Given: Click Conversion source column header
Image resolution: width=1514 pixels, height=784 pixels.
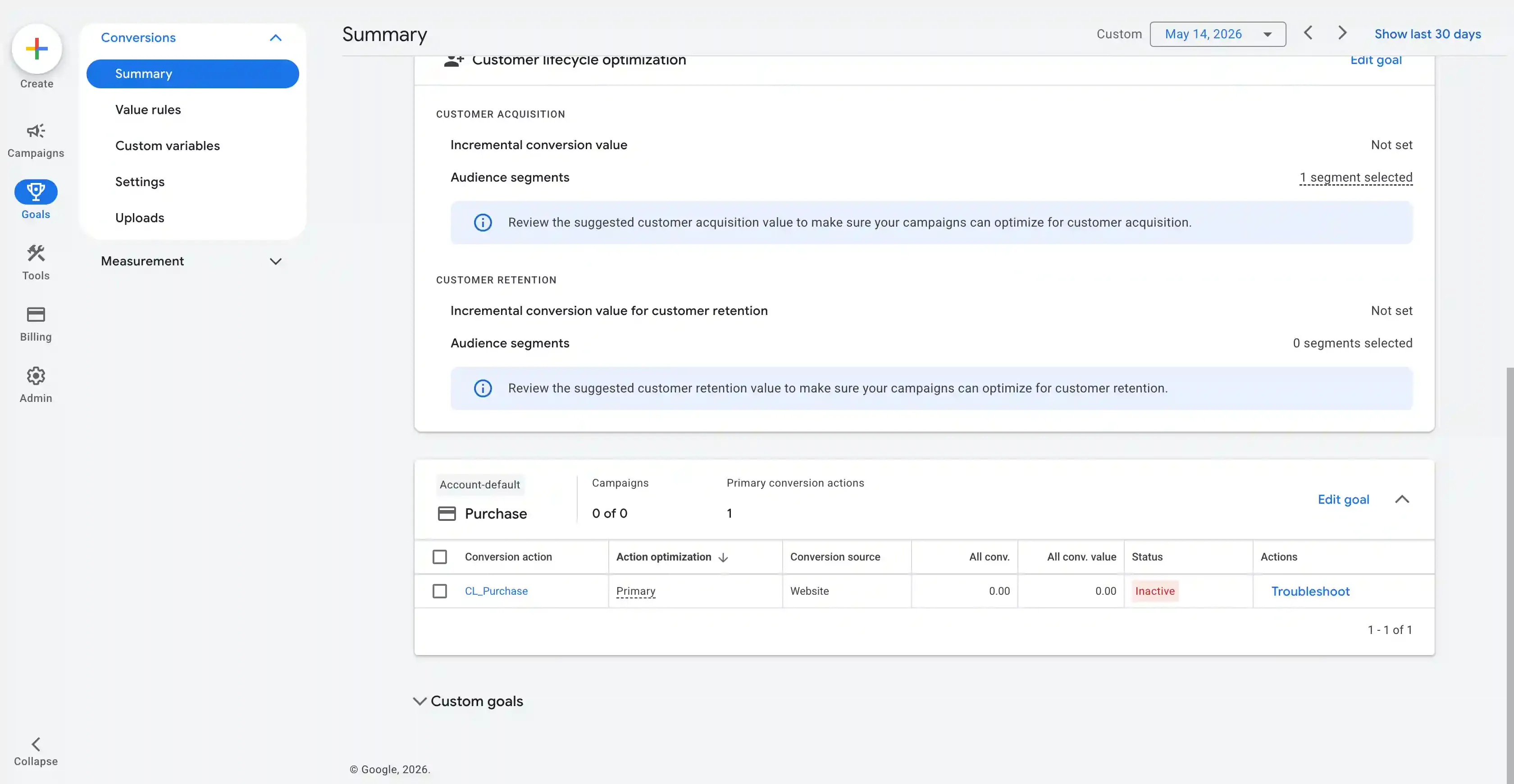Looking at the screenshot, I should click(x=835, y=557).
